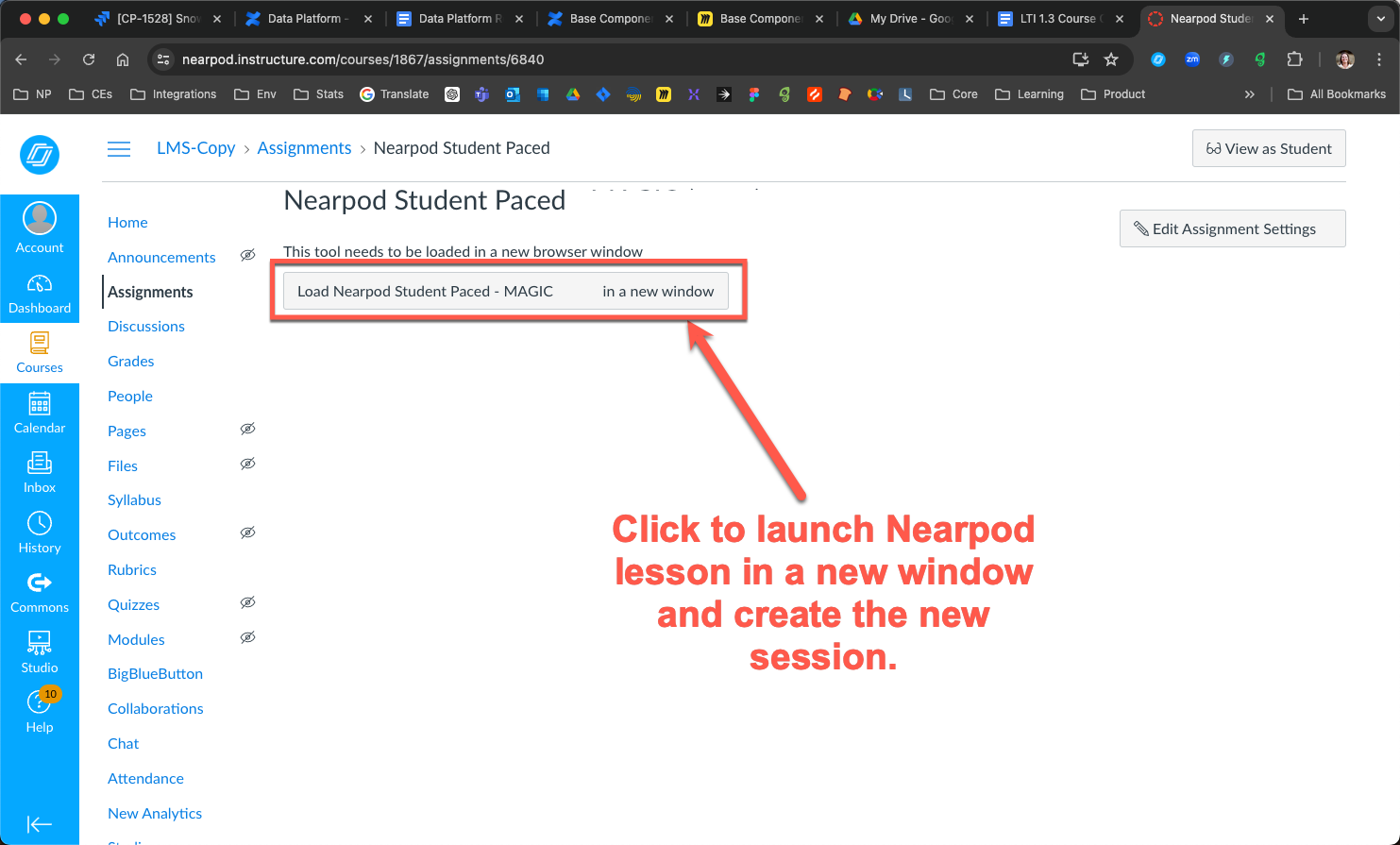This screenshot has width=1400, height=845.
Task: Open the ChatGPT bookmark icon
Action: [452, 94]
